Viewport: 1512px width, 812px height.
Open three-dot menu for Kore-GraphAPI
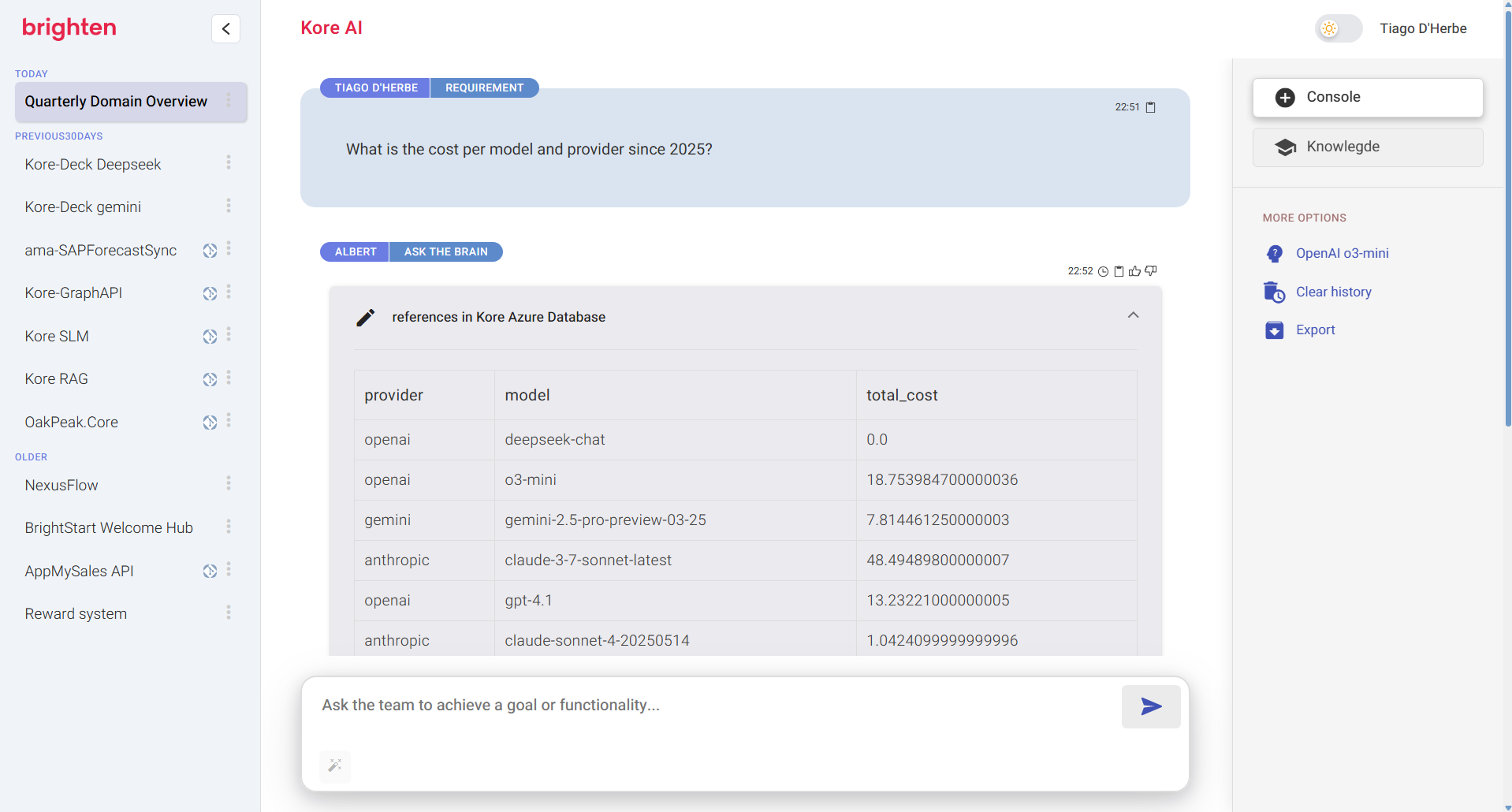coord(229,292)
